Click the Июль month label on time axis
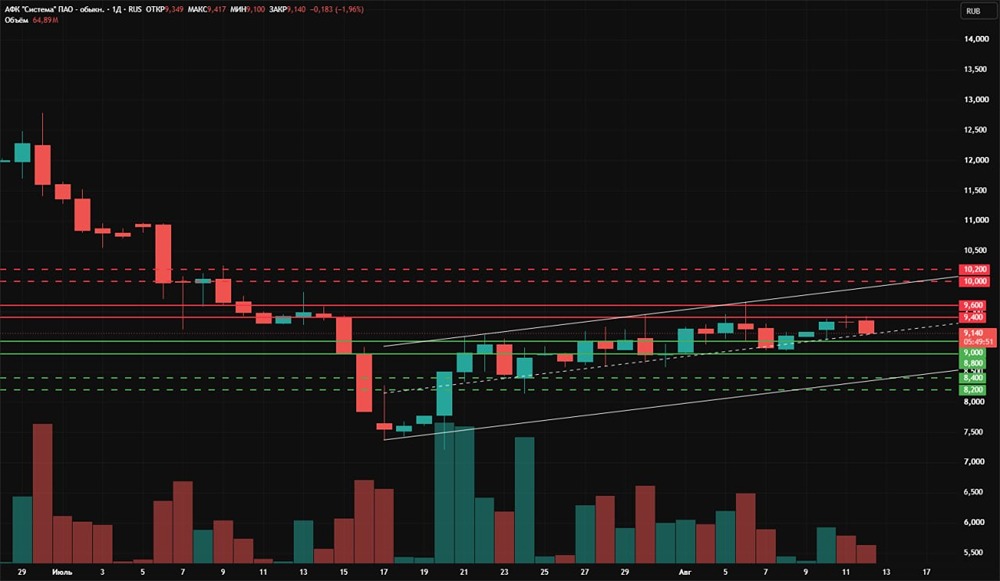 click(x=62, y=572)
